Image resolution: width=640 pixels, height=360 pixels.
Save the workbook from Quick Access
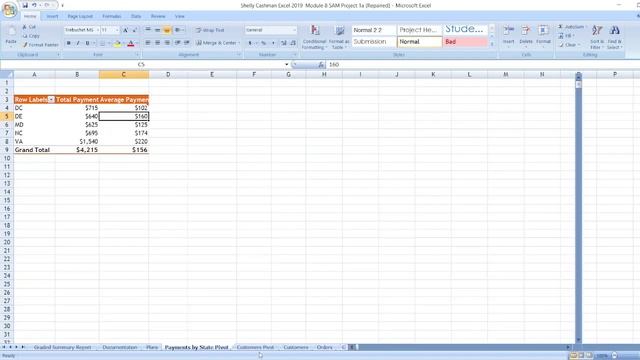pyautogui.click(x=25, y=5)
